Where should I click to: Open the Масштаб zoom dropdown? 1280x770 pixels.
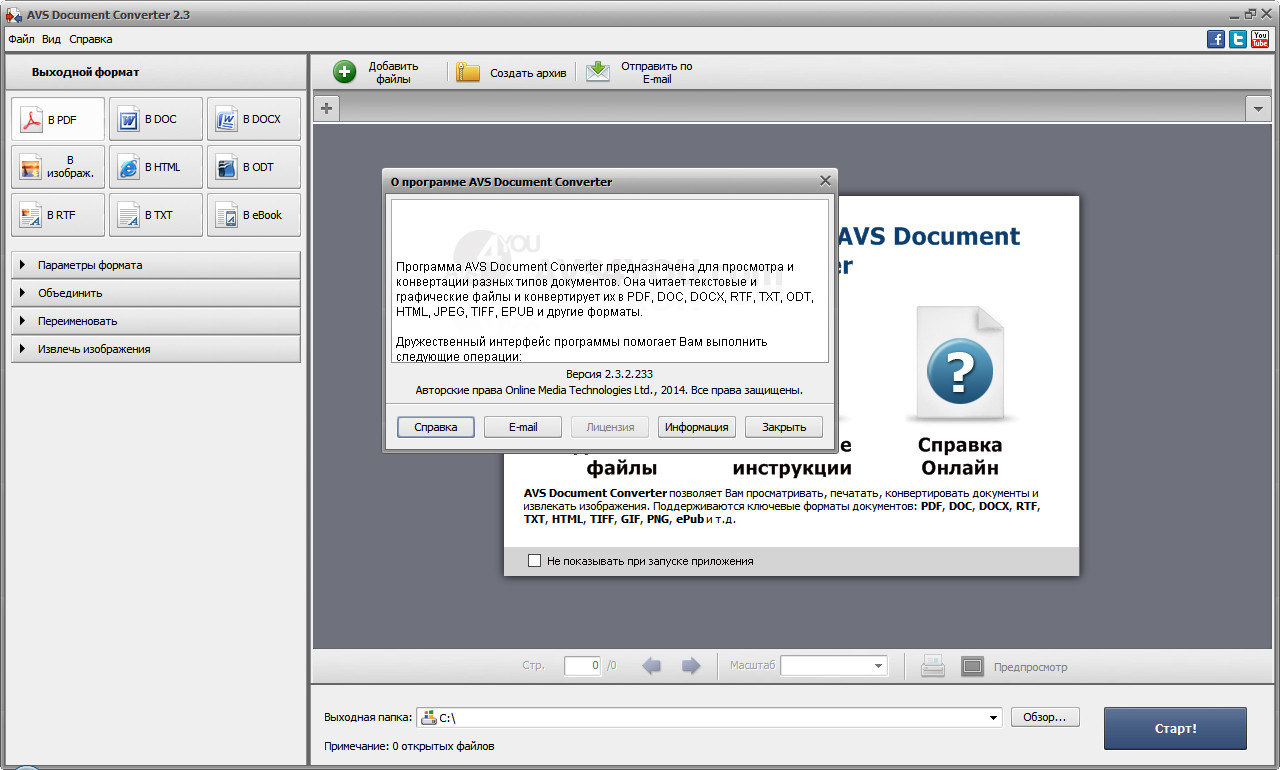[x=878, y=666]
